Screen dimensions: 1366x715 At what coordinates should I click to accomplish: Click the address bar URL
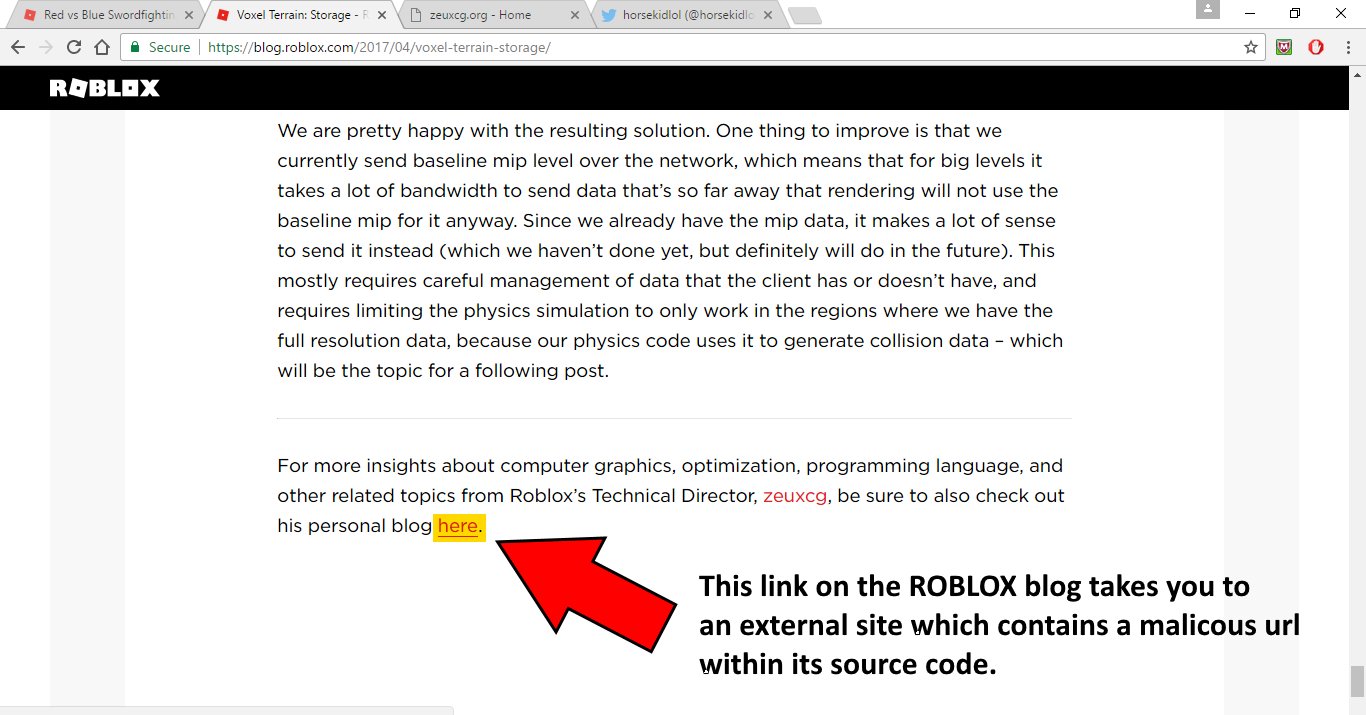pyautogui.click(x=379, y=47)
